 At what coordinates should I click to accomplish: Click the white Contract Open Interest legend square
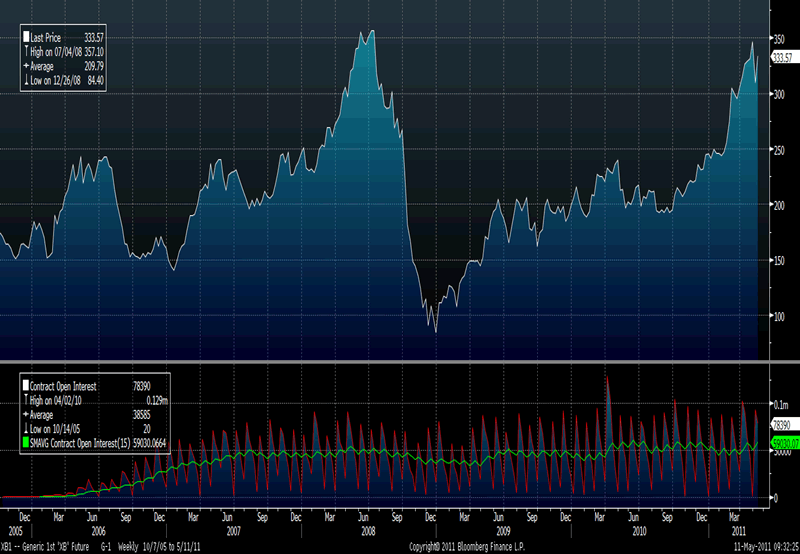coord(26,386)
